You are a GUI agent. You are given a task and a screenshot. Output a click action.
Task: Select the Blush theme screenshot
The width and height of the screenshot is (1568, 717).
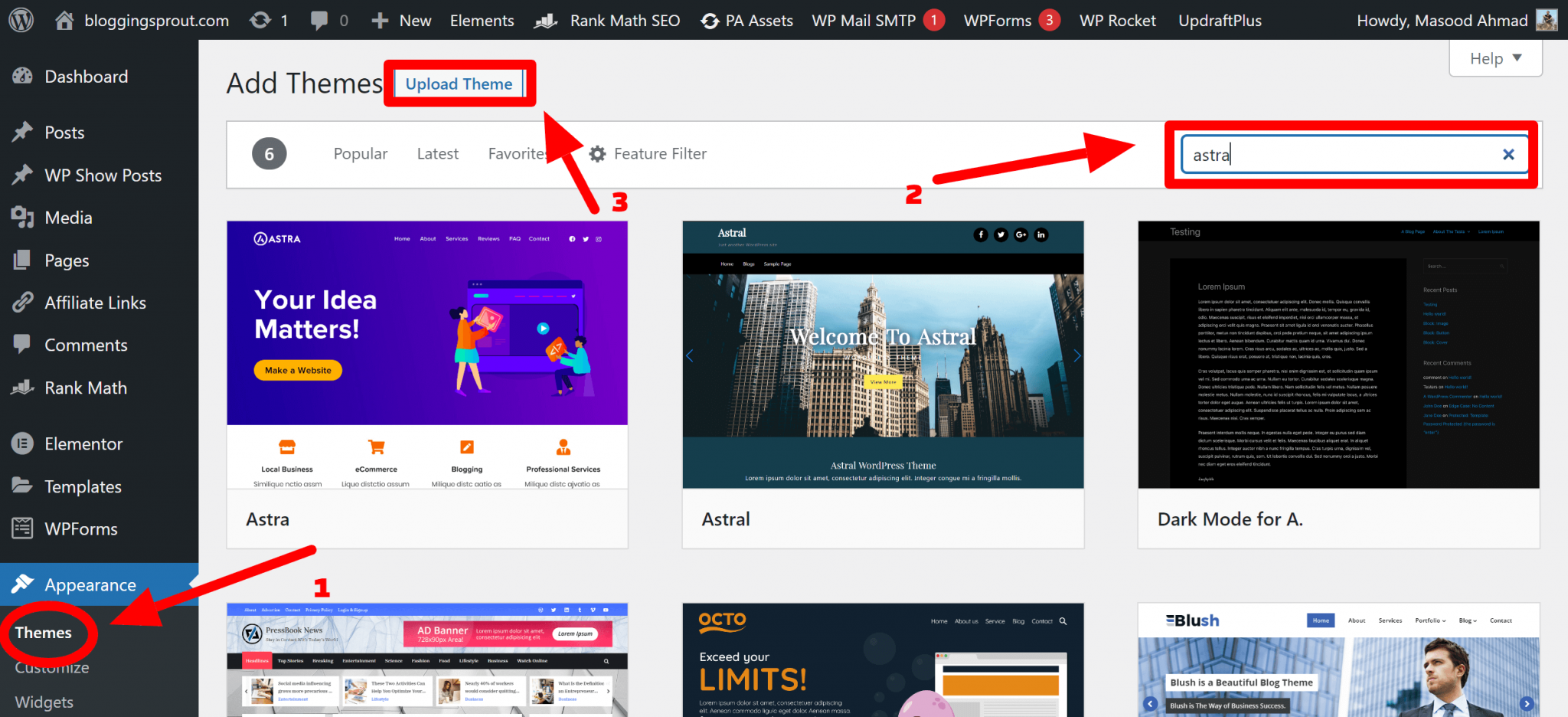click(x=1338, y=660)
